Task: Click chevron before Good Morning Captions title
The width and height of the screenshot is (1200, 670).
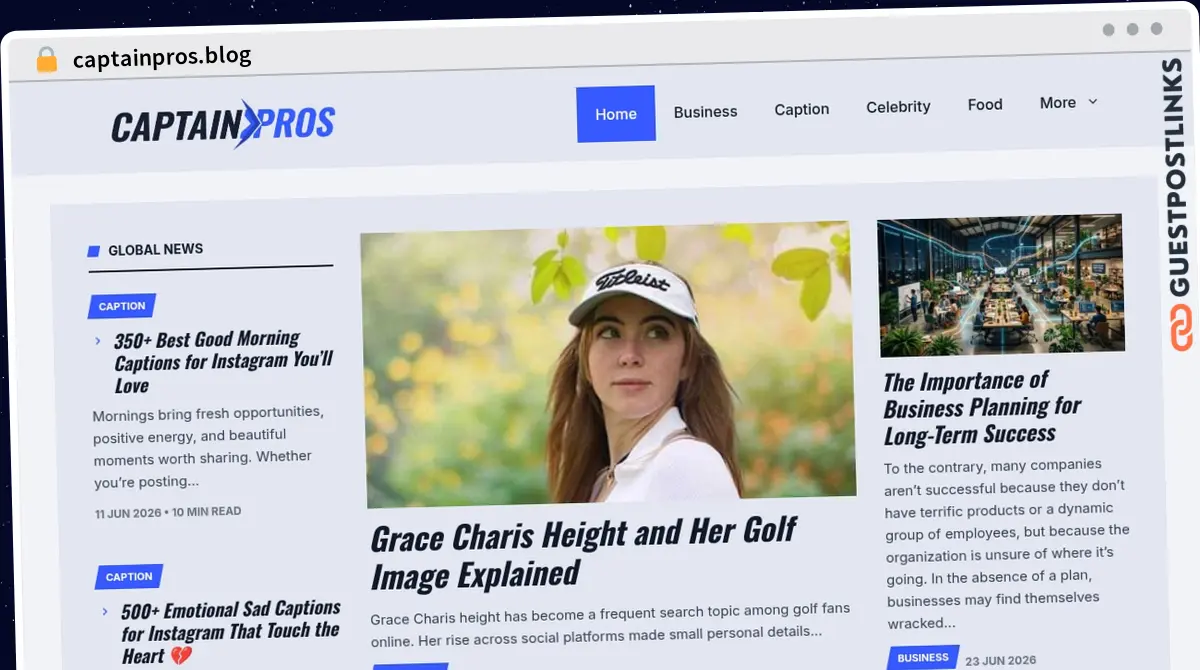Action: pos(98,341)
